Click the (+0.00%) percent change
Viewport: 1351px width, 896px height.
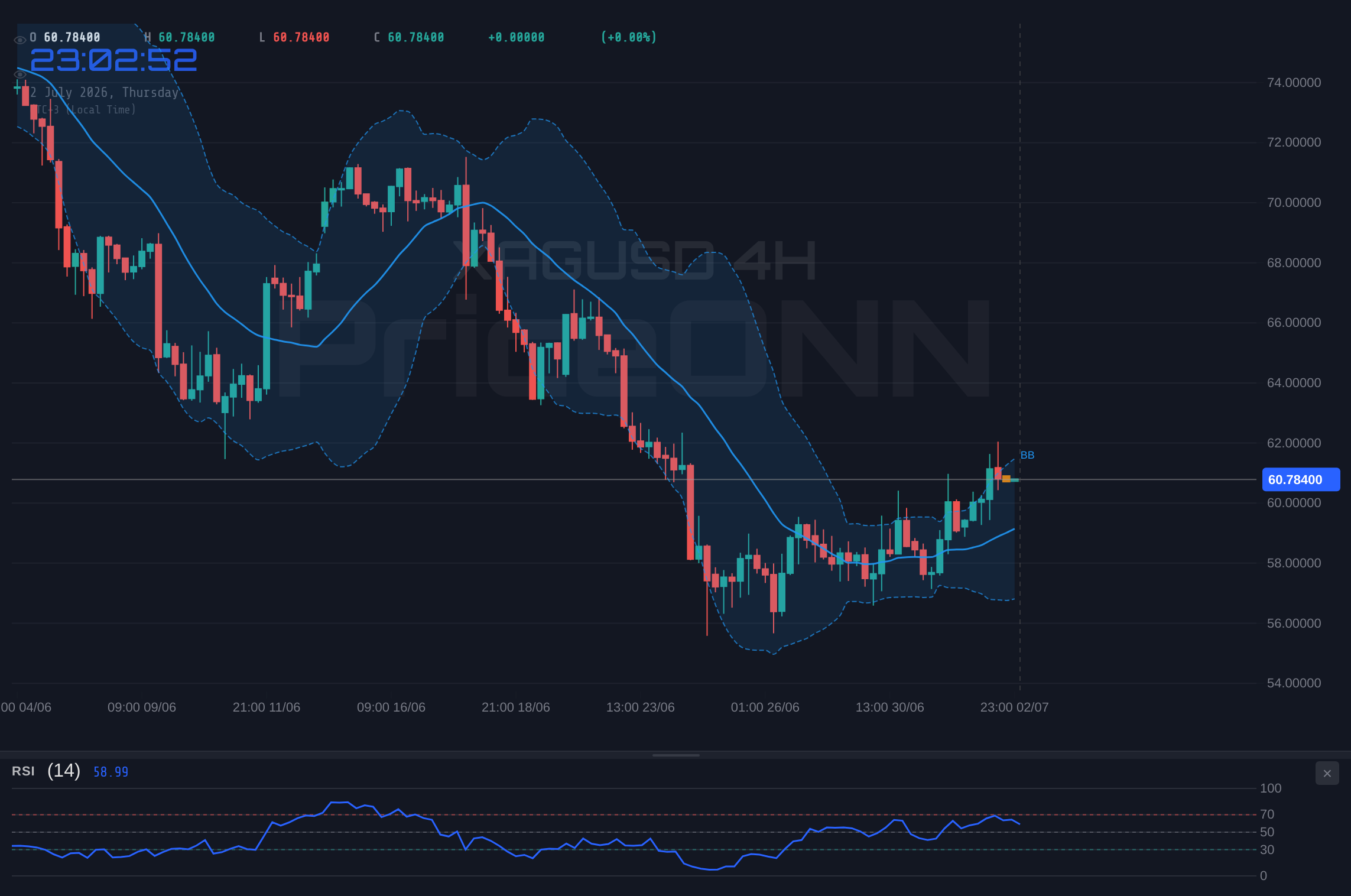(629, 37)
